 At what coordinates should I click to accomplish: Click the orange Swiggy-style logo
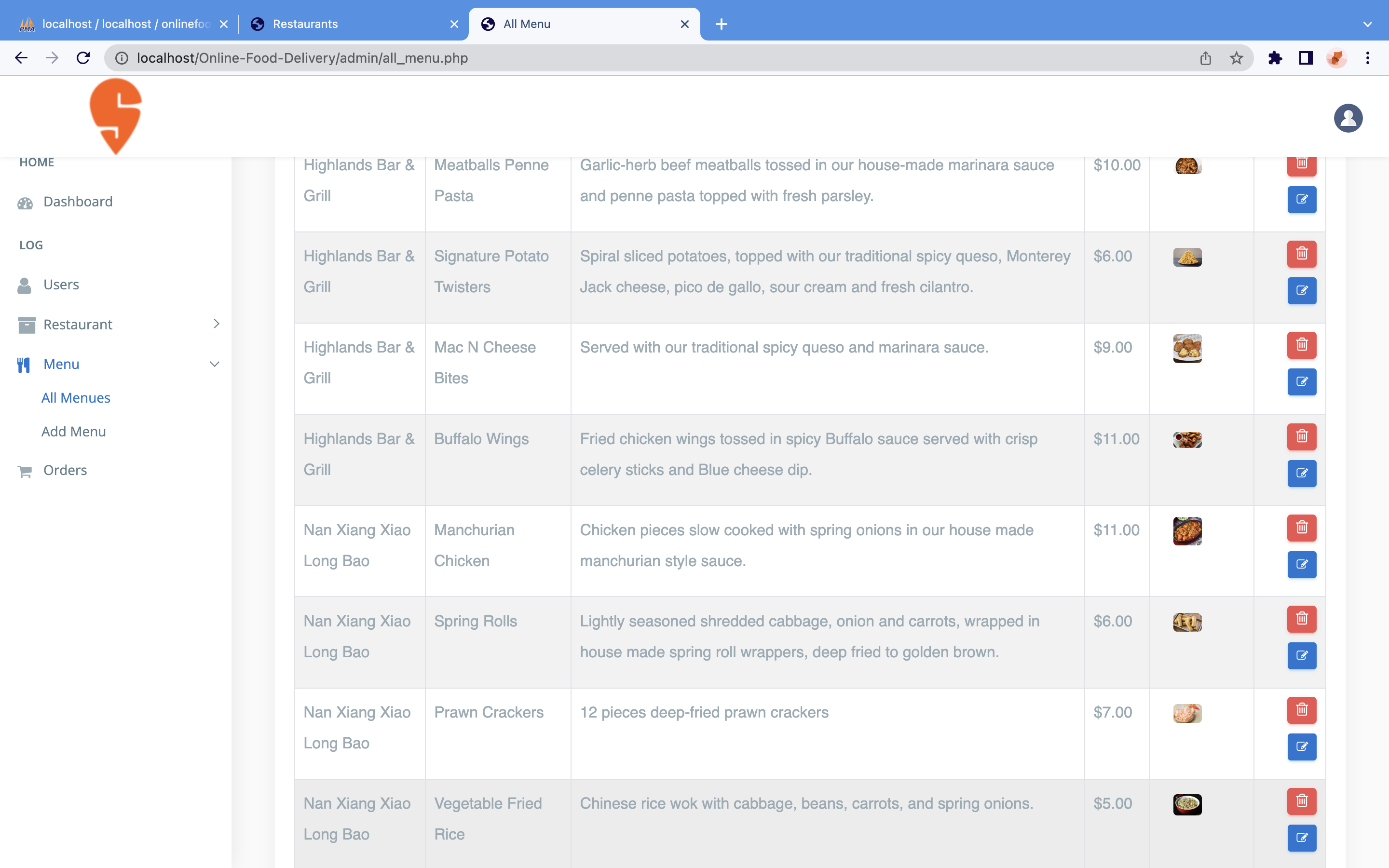point(116,116)
